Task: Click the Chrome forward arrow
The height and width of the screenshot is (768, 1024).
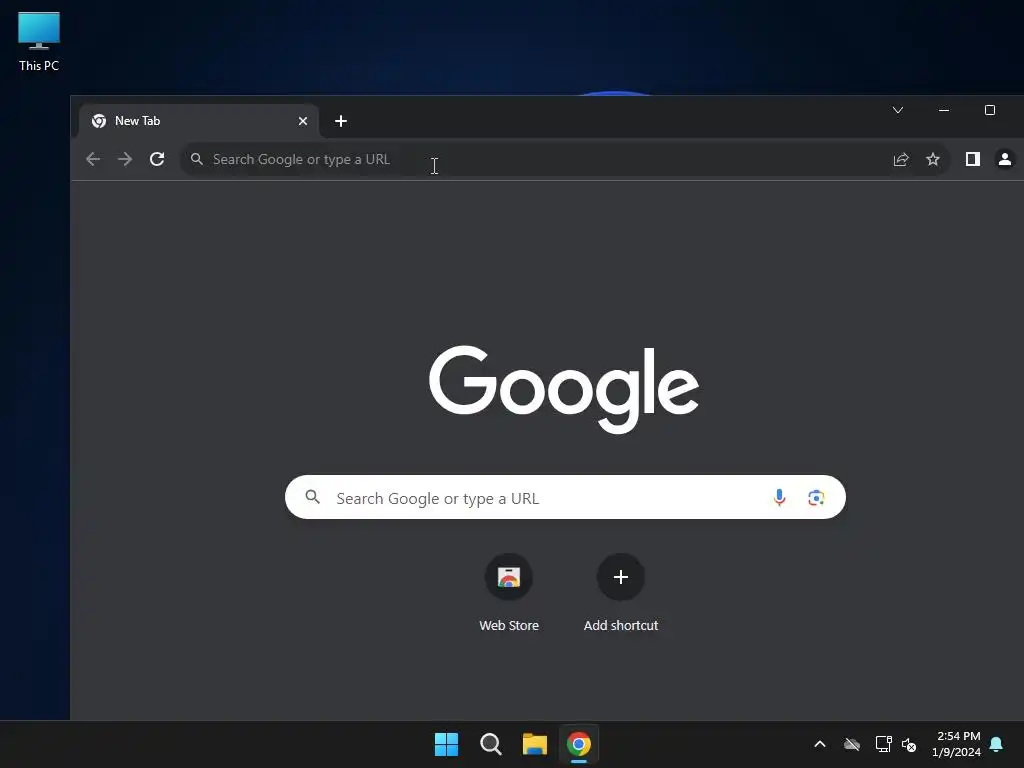Action: (x=125, y=159)
